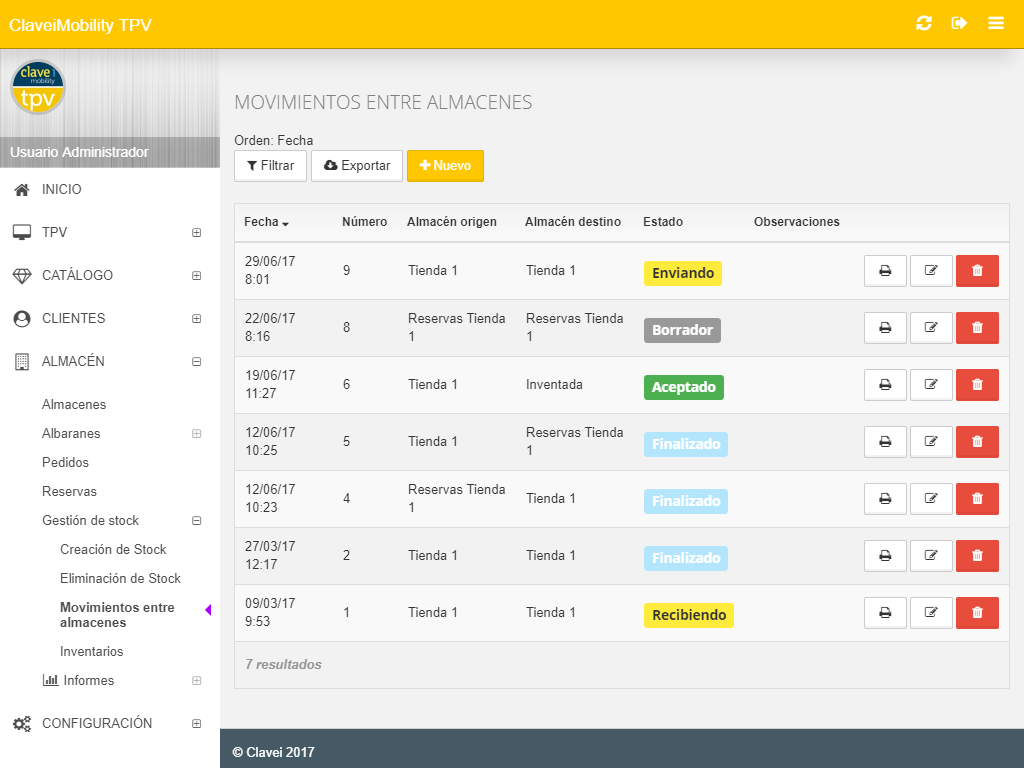Click the logout icon in header

coord(959,24)
